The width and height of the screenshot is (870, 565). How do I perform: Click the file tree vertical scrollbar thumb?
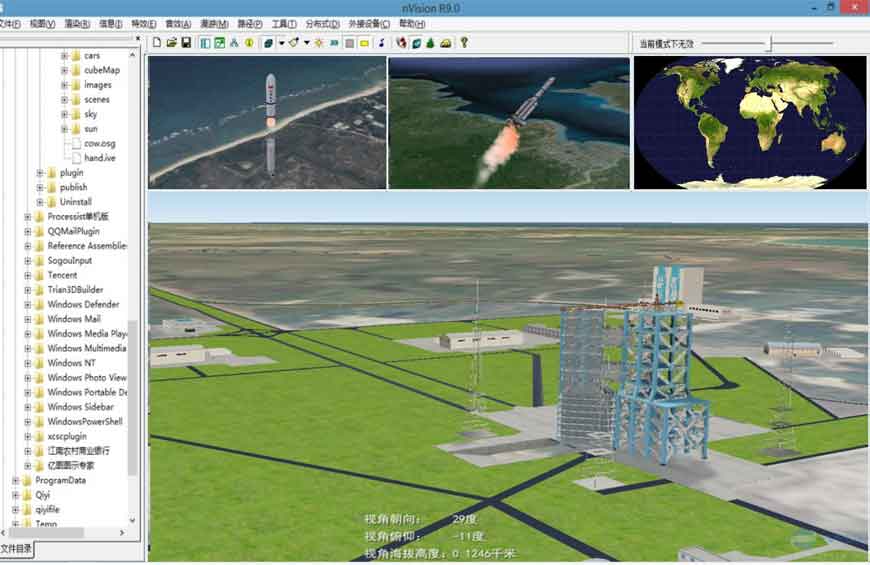[x=132, y=397]
